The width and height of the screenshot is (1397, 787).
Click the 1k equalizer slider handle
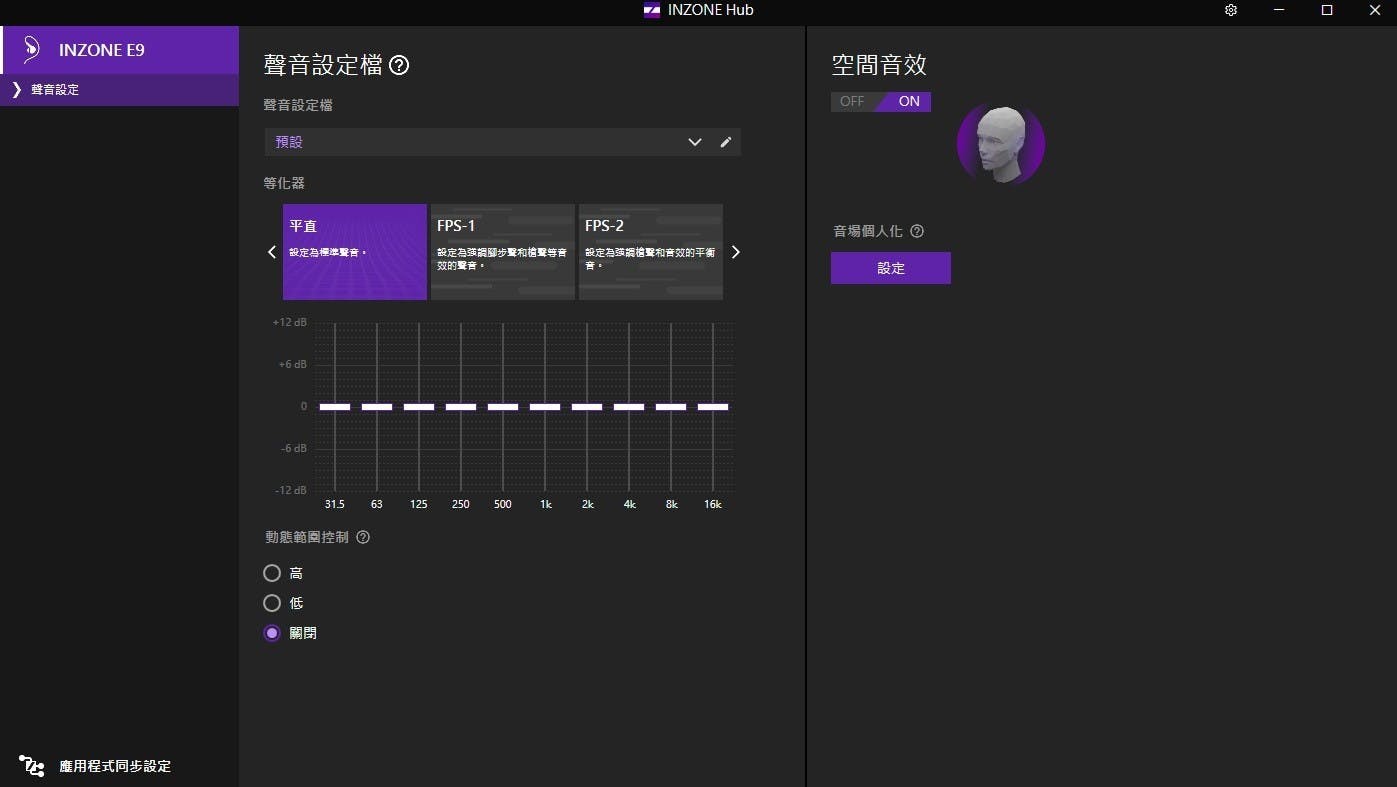(x=545, y=407)
